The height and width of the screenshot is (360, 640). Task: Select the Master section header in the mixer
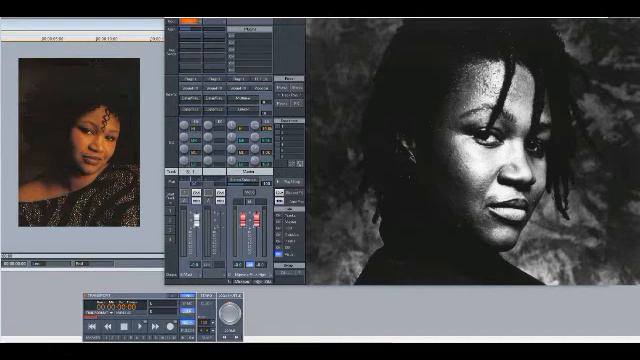click(249, 172)
